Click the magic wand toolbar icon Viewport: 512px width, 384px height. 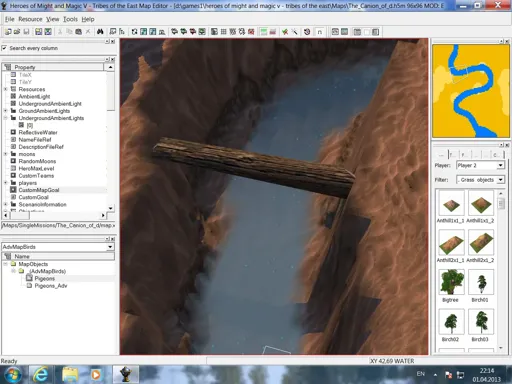294,32
